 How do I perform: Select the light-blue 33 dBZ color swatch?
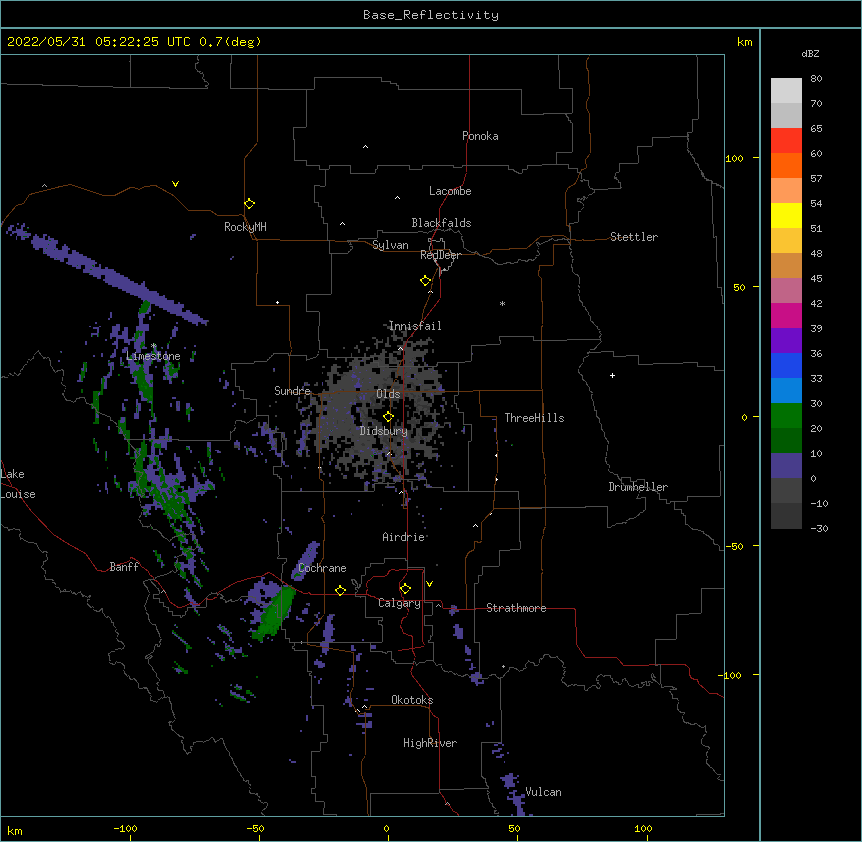click(786, 390)
